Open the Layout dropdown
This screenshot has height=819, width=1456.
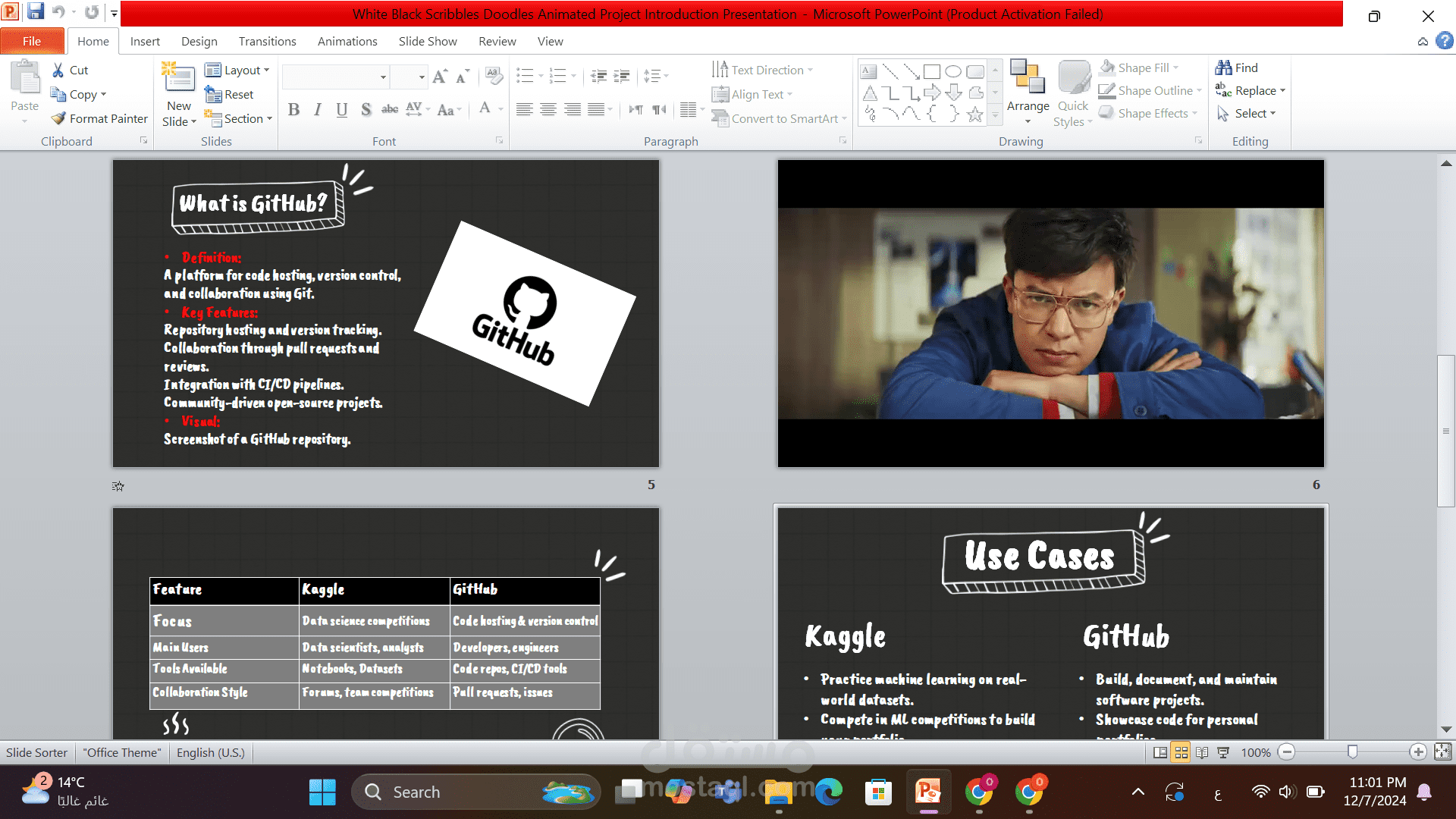click(x=237, y=70)
